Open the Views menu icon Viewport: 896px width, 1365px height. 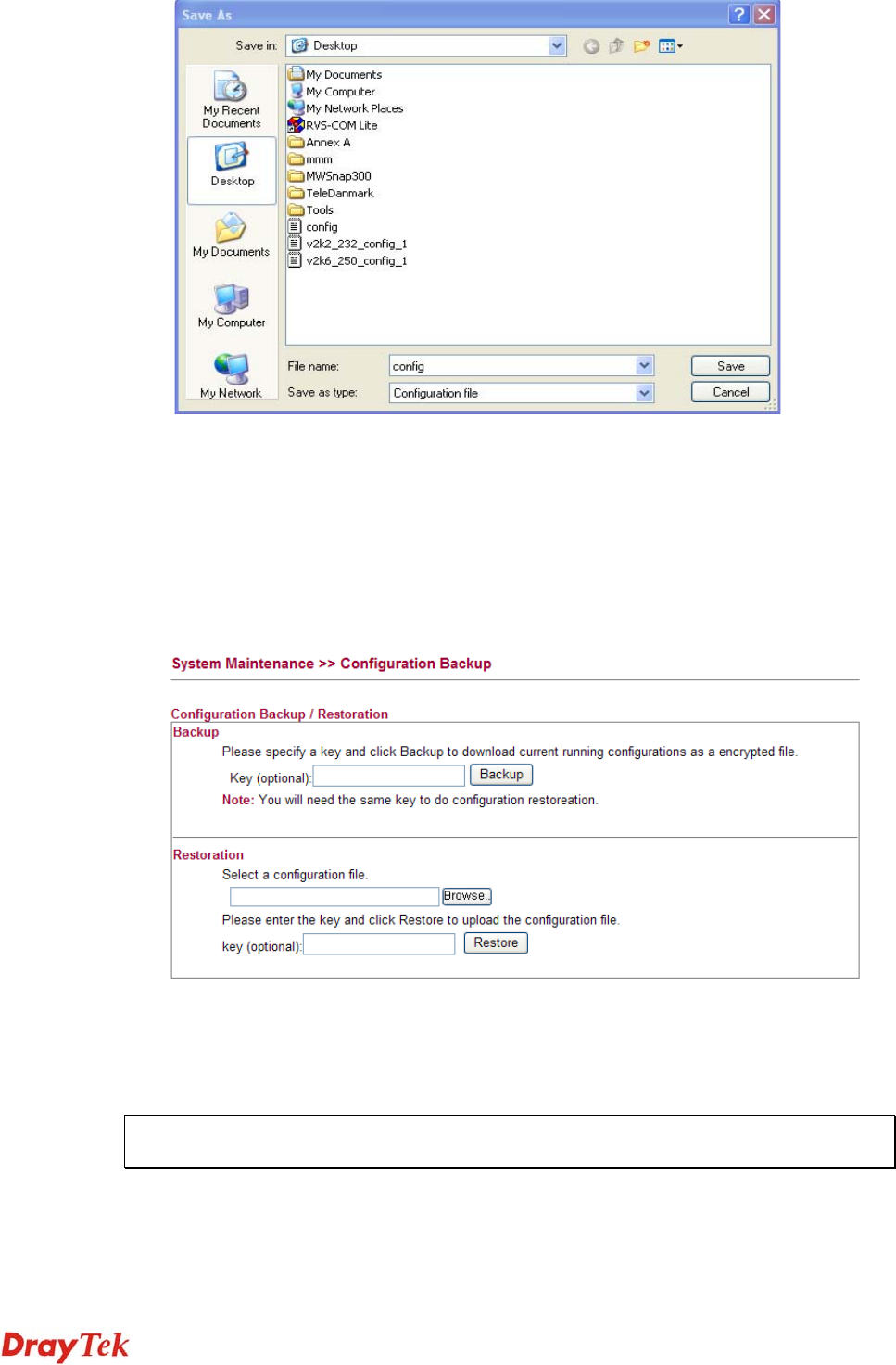pyautogui.click(x=670, y=46)
